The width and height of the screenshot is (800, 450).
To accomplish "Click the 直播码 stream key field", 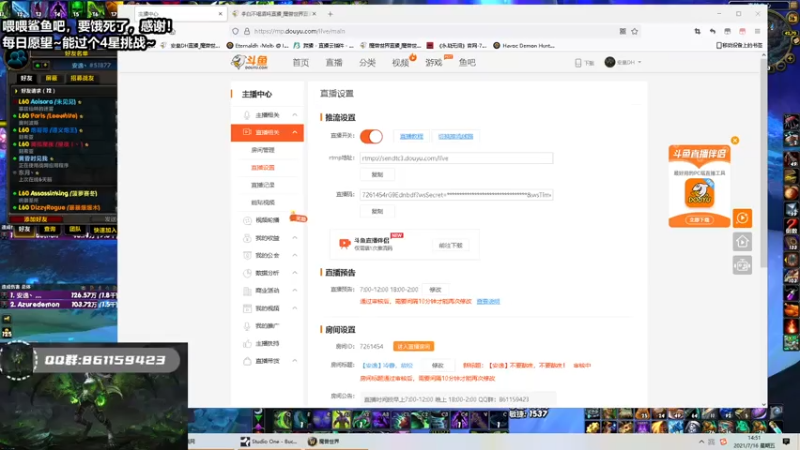I will (456, 195).
